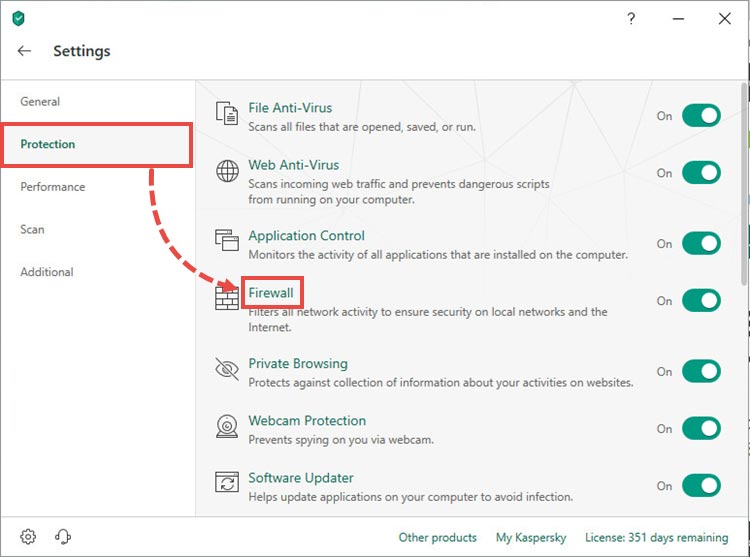Screen dimensions: 750x557
Task: Click the Firewall brick wall icon
Action: [x=227, y=299]
